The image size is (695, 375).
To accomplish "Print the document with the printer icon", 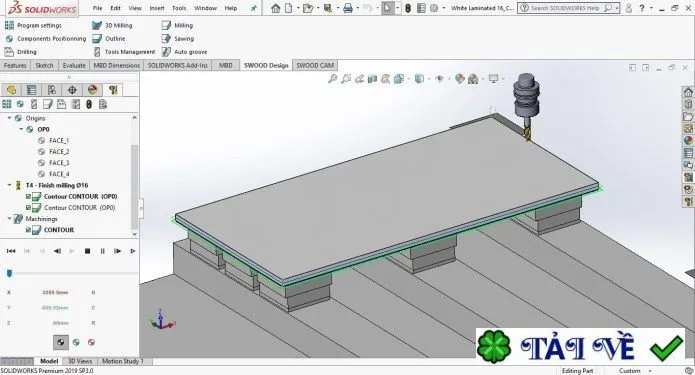I will [348, 8].
